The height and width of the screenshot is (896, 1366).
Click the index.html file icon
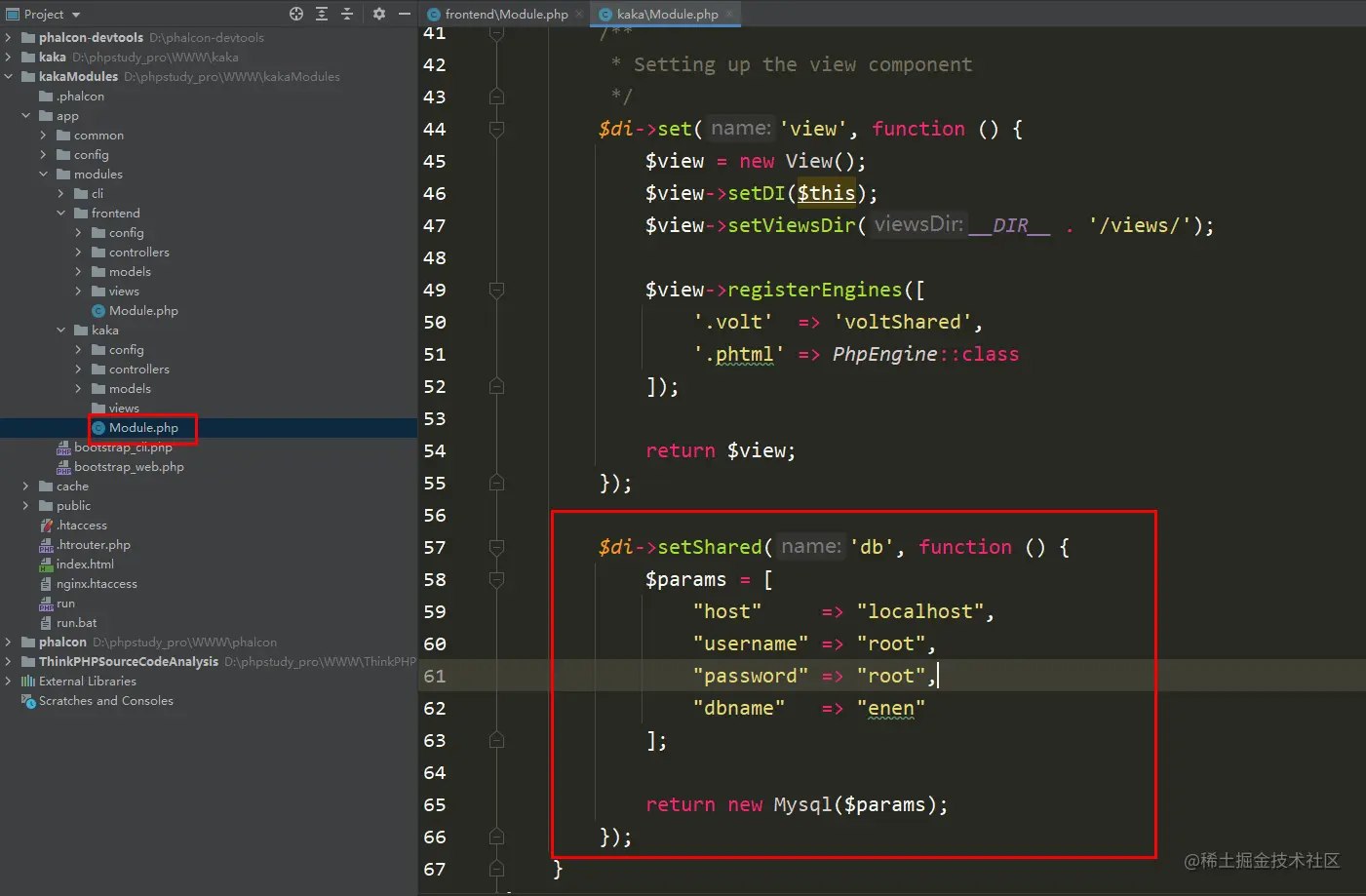tap(46, 565)
